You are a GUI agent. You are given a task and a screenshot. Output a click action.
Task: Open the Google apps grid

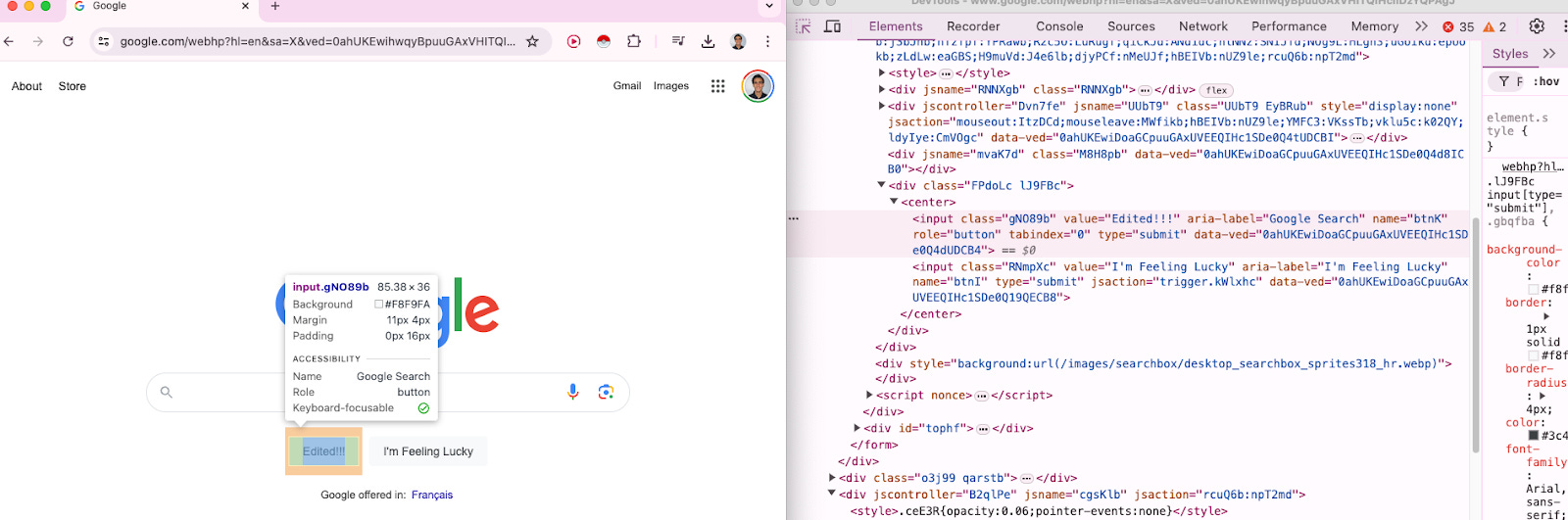coord(717,86)
